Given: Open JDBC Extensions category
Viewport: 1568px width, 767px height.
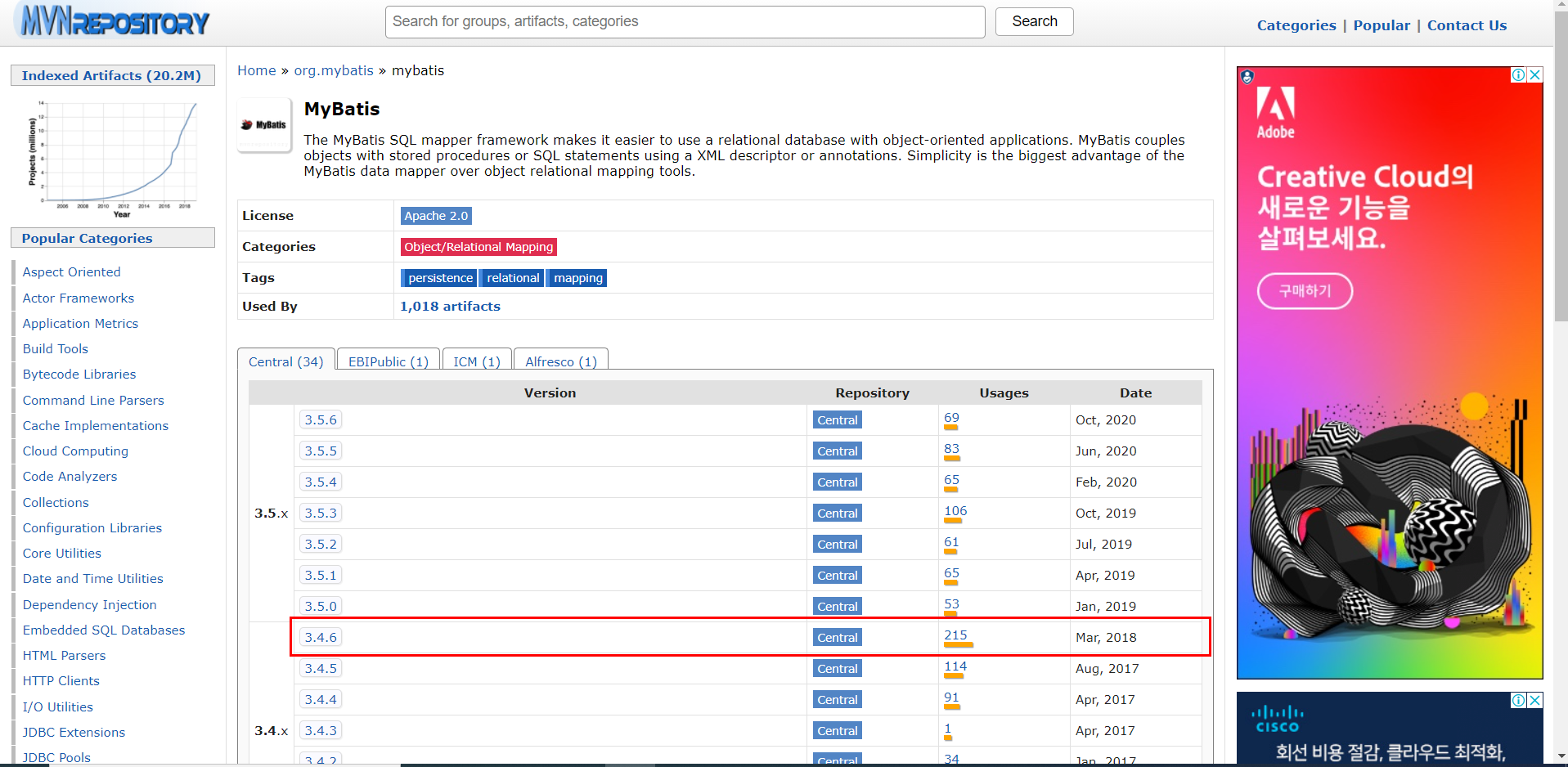Looking at the screenshot, I should (x=74, y=732).
